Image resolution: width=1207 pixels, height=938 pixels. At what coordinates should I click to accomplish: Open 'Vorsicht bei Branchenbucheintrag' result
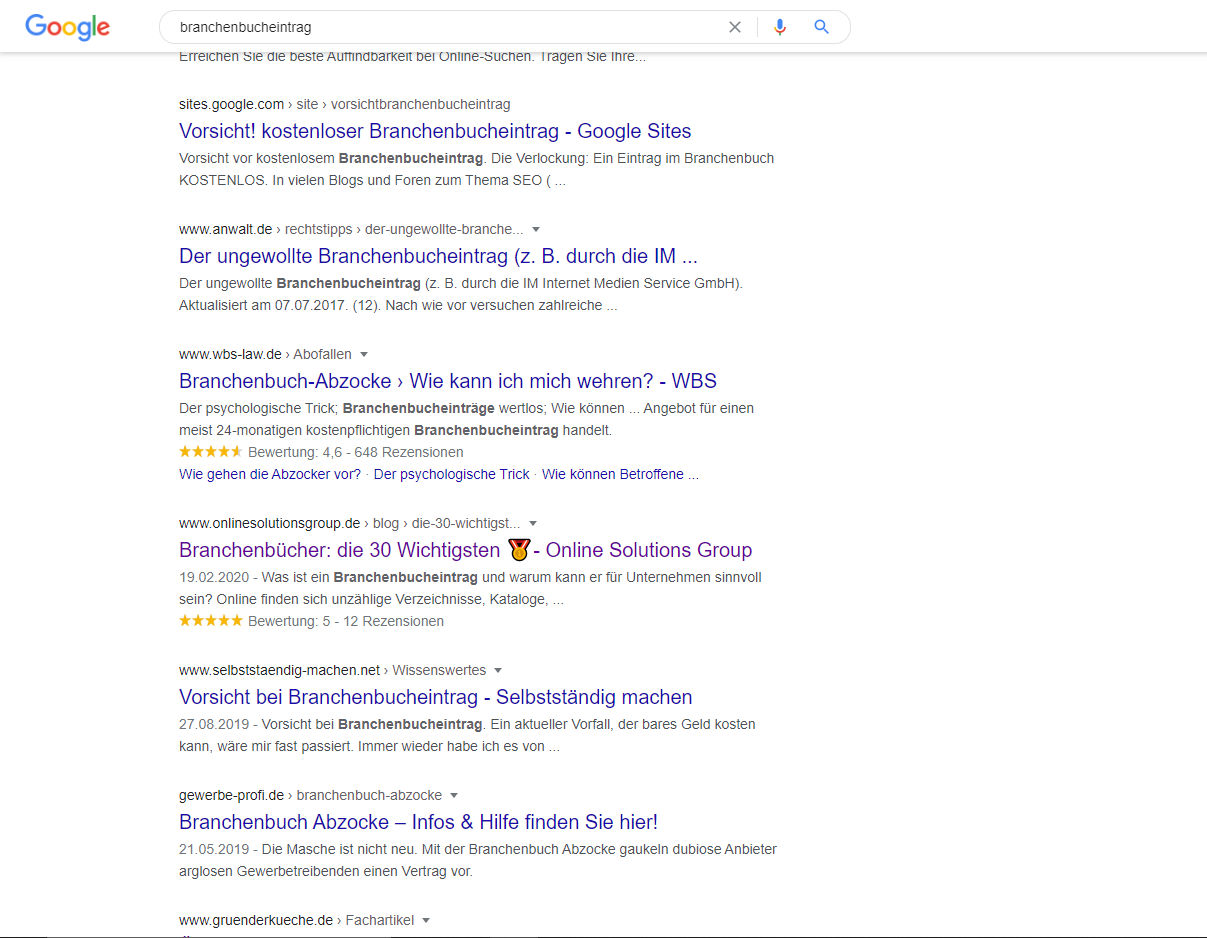click(435, 697)
